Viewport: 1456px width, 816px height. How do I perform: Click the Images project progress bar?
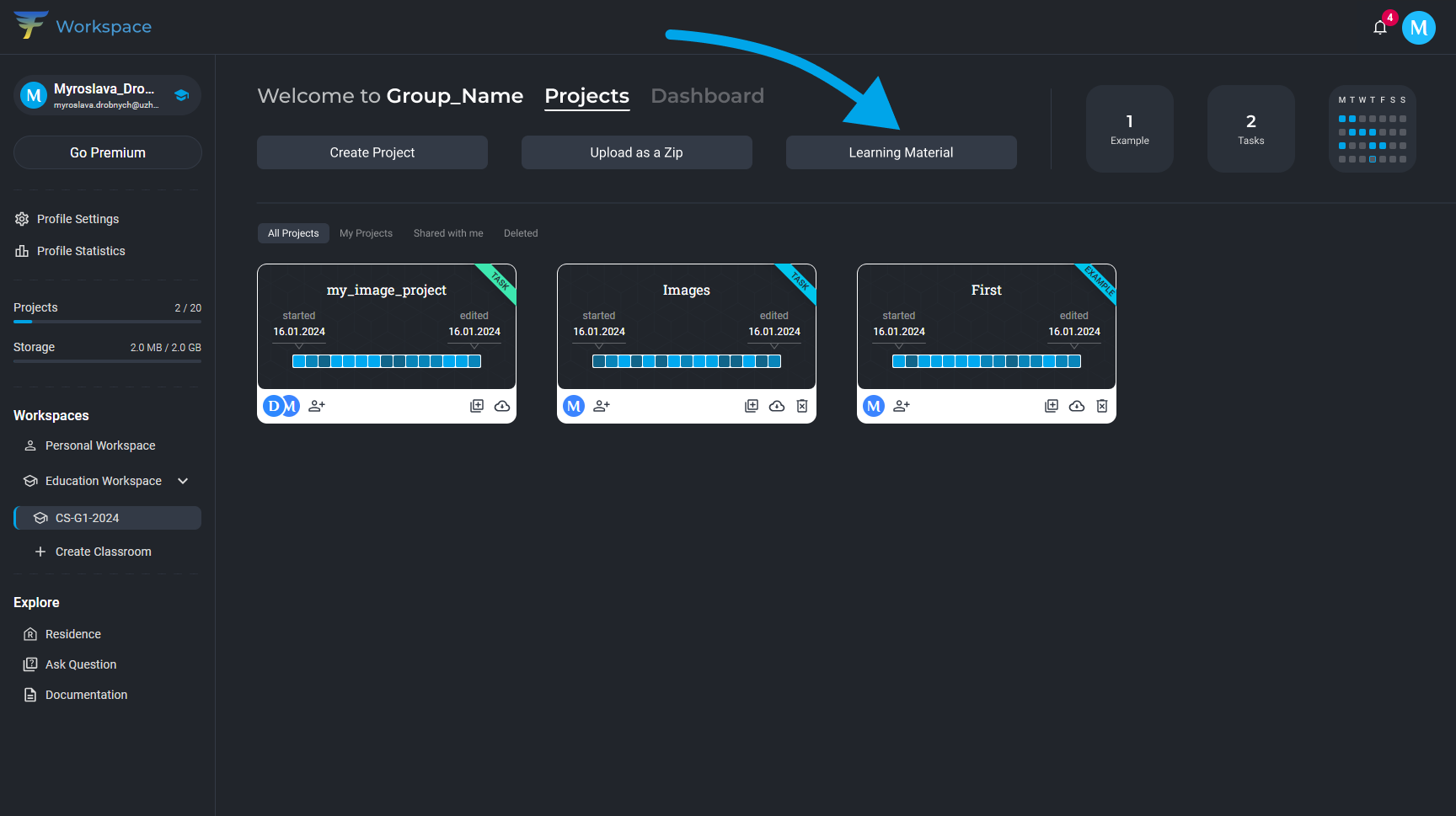[686, 361]
